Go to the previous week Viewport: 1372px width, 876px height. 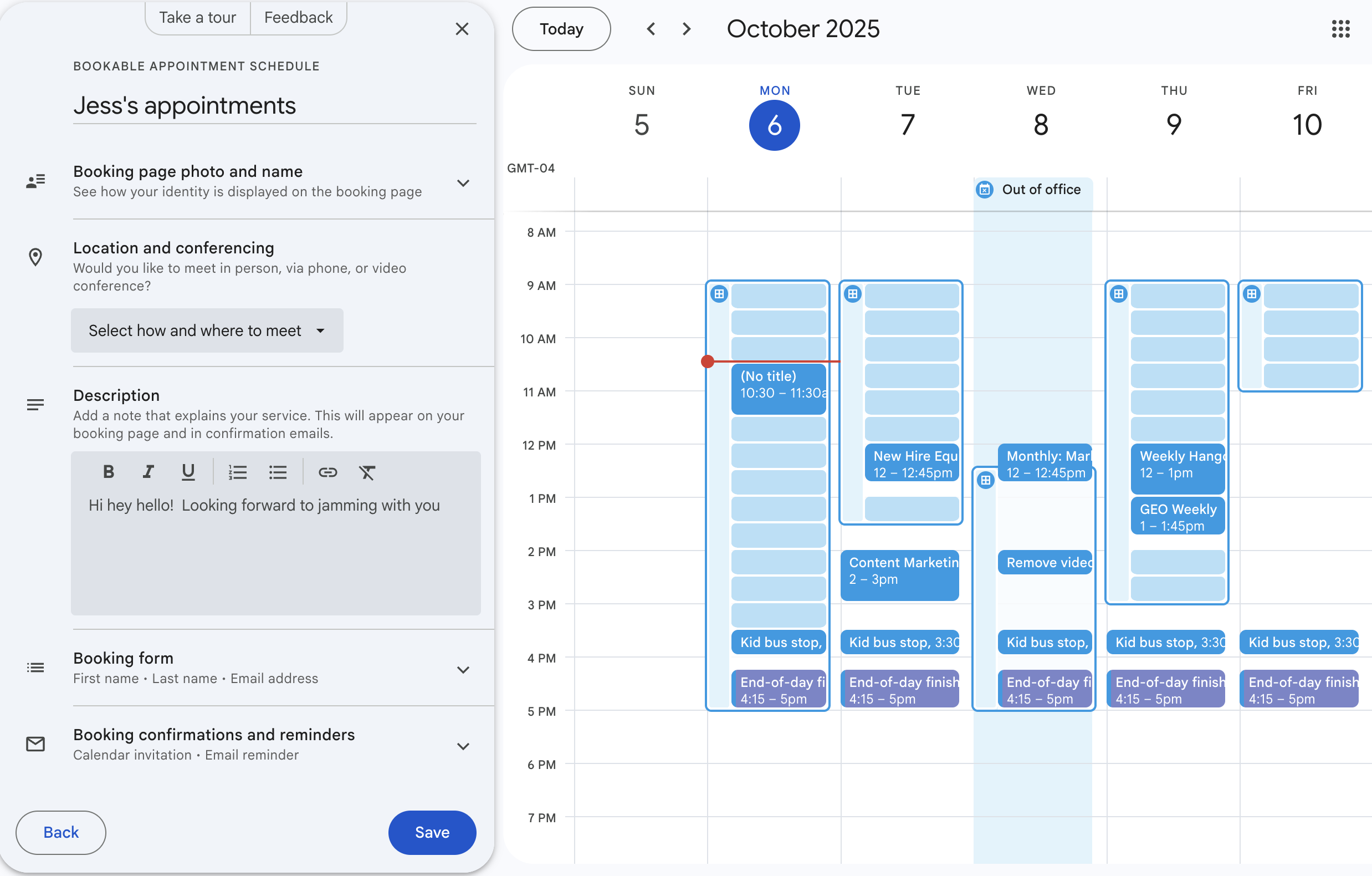[x=651, y=29]
